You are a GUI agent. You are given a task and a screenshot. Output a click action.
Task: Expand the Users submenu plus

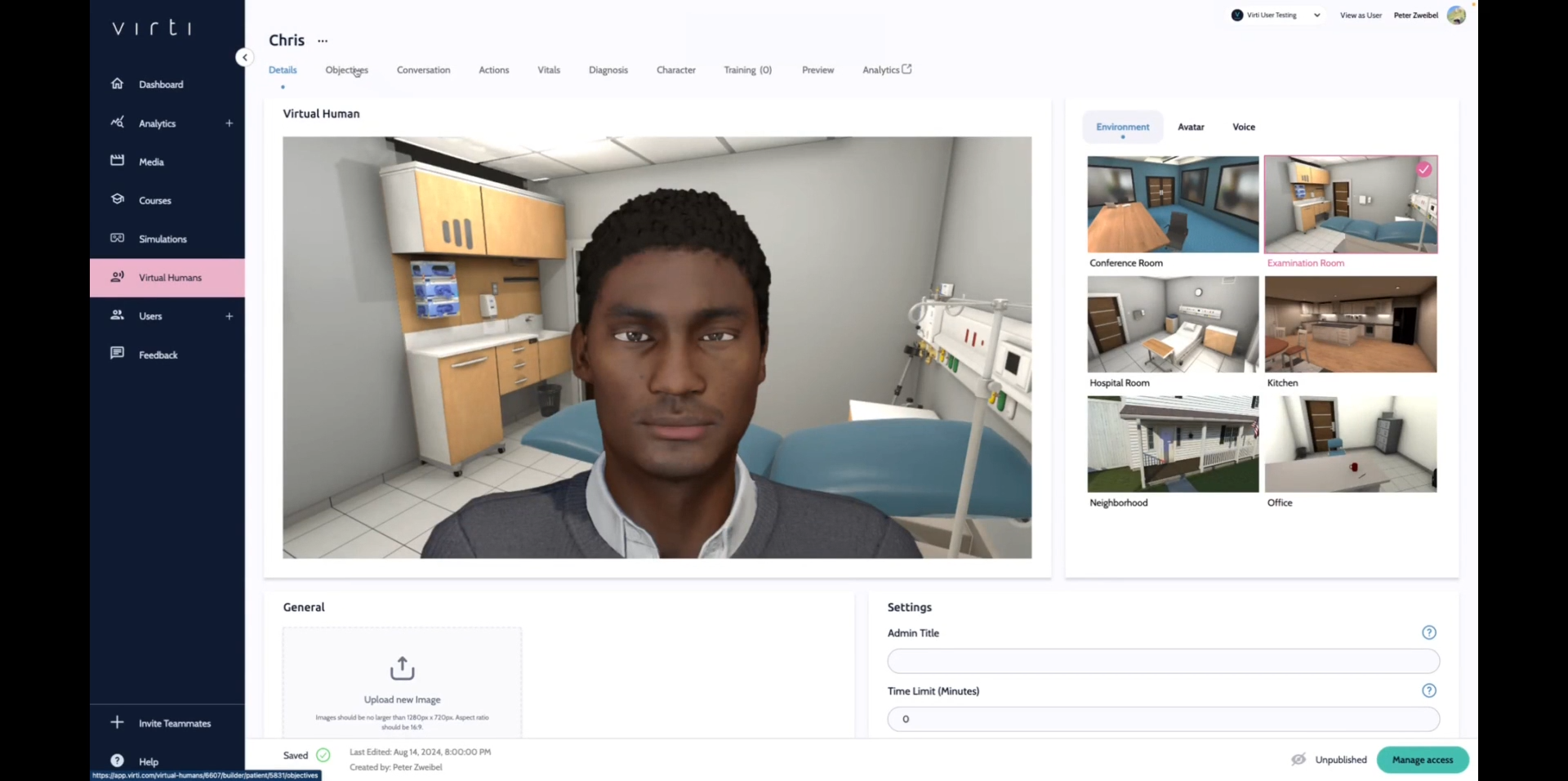point(229,316)
